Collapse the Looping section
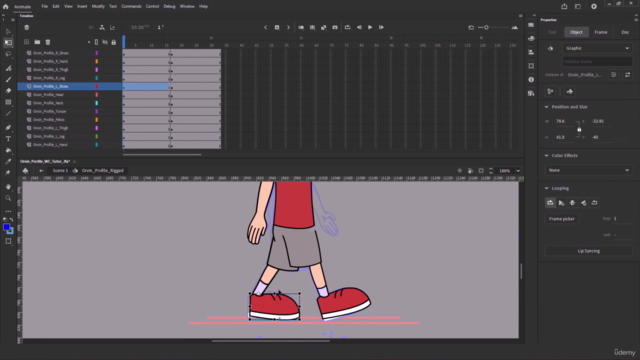 pyautogui.click(x=547, y=188)
